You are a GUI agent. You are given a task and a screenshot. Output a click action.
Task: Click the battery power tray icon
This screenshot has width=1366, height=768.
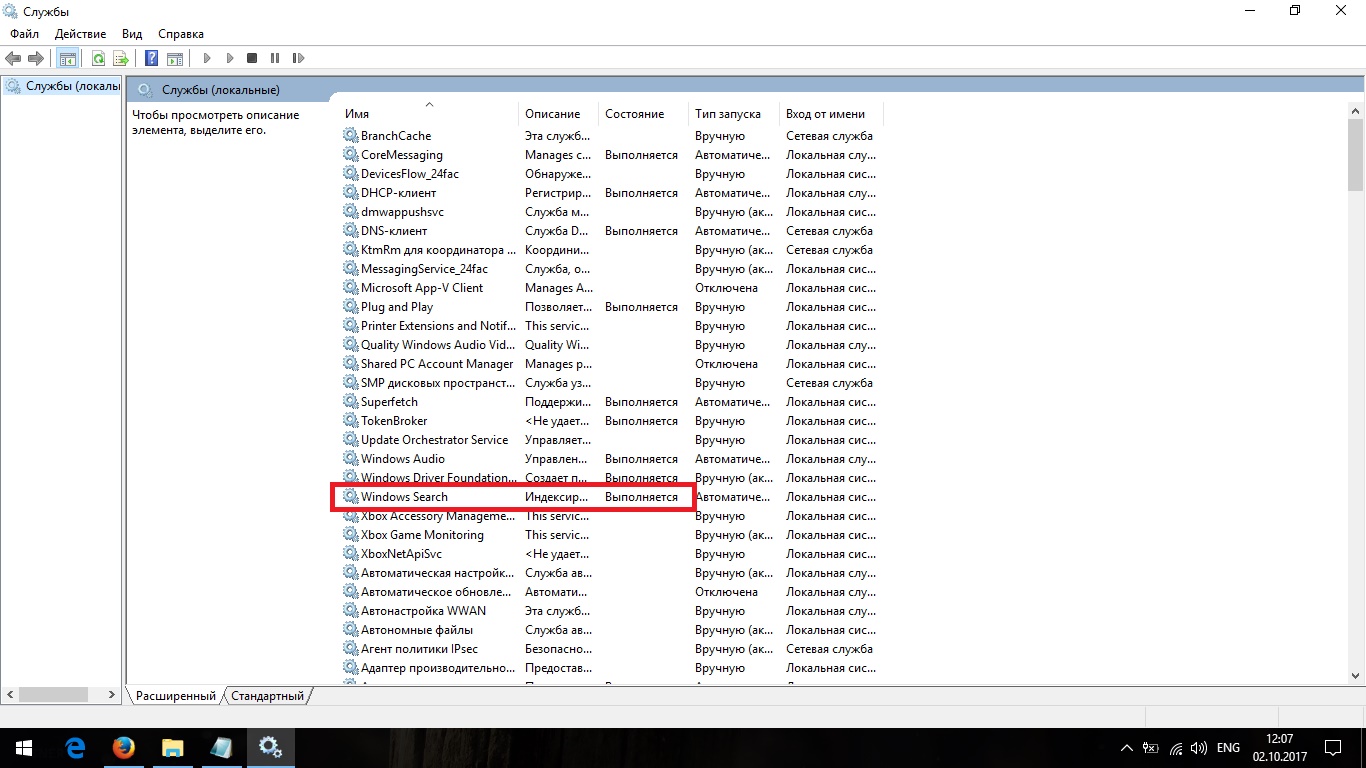pos(1151,748)
